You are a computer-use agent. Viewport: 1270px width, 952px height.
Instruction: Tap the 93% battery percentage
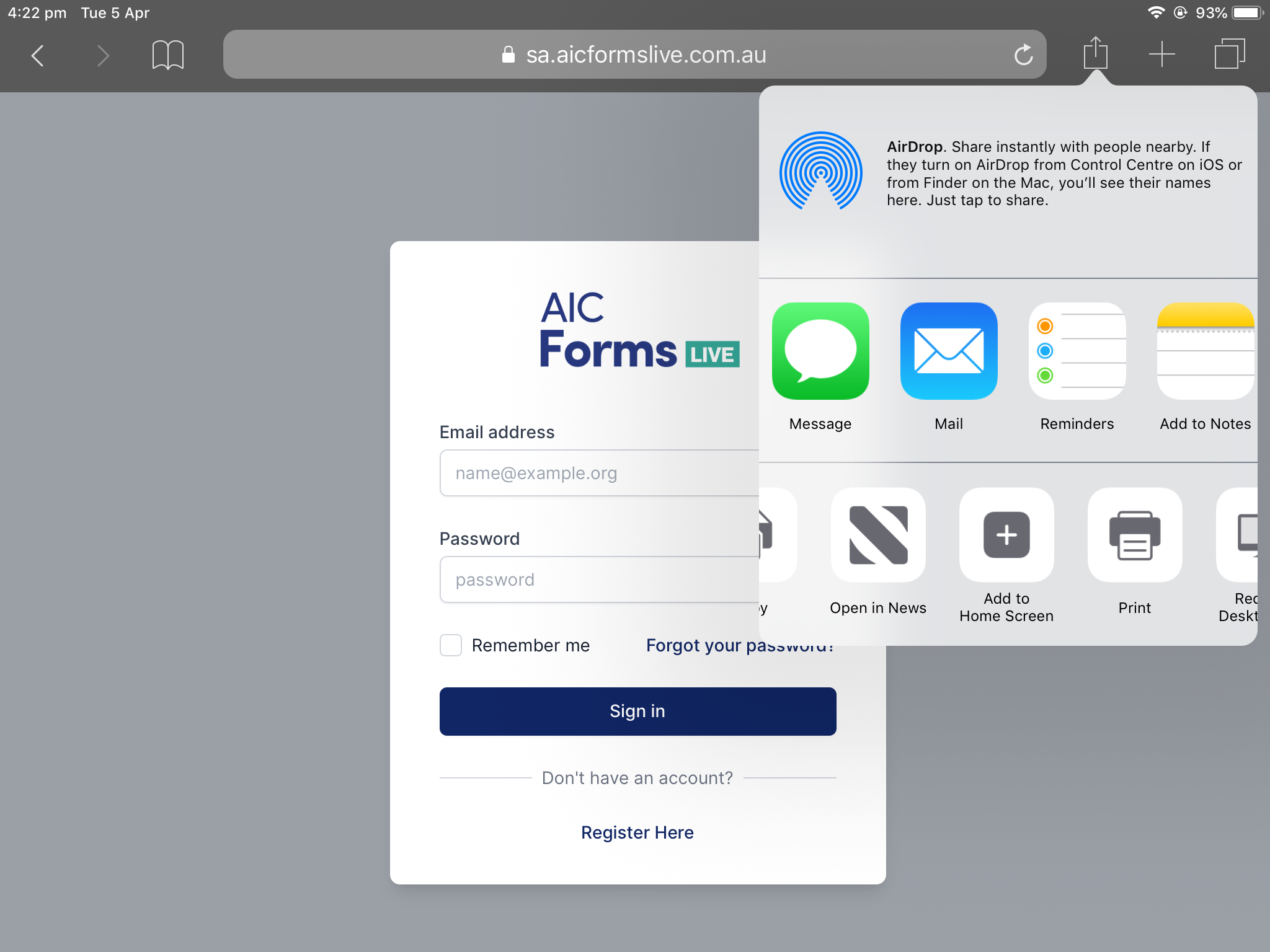click(x=1211, y=13)
